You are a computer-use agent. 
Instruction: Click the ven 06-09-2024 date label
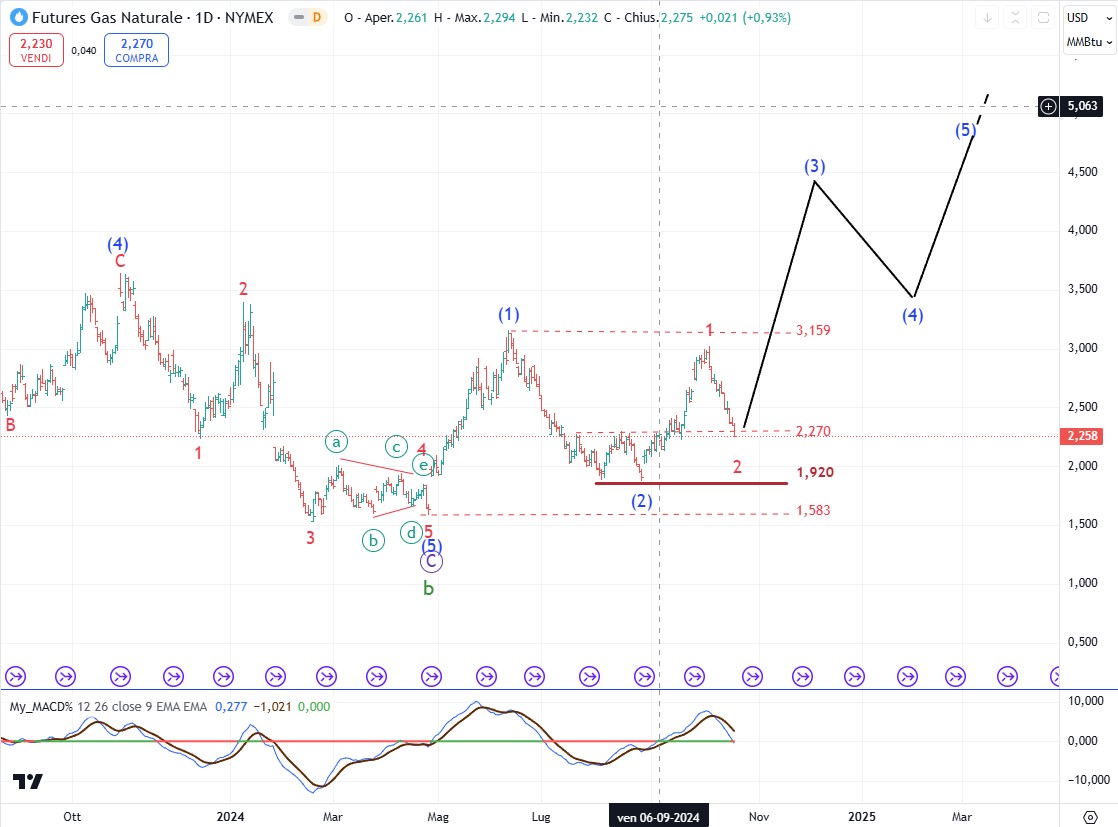[658, 817]
